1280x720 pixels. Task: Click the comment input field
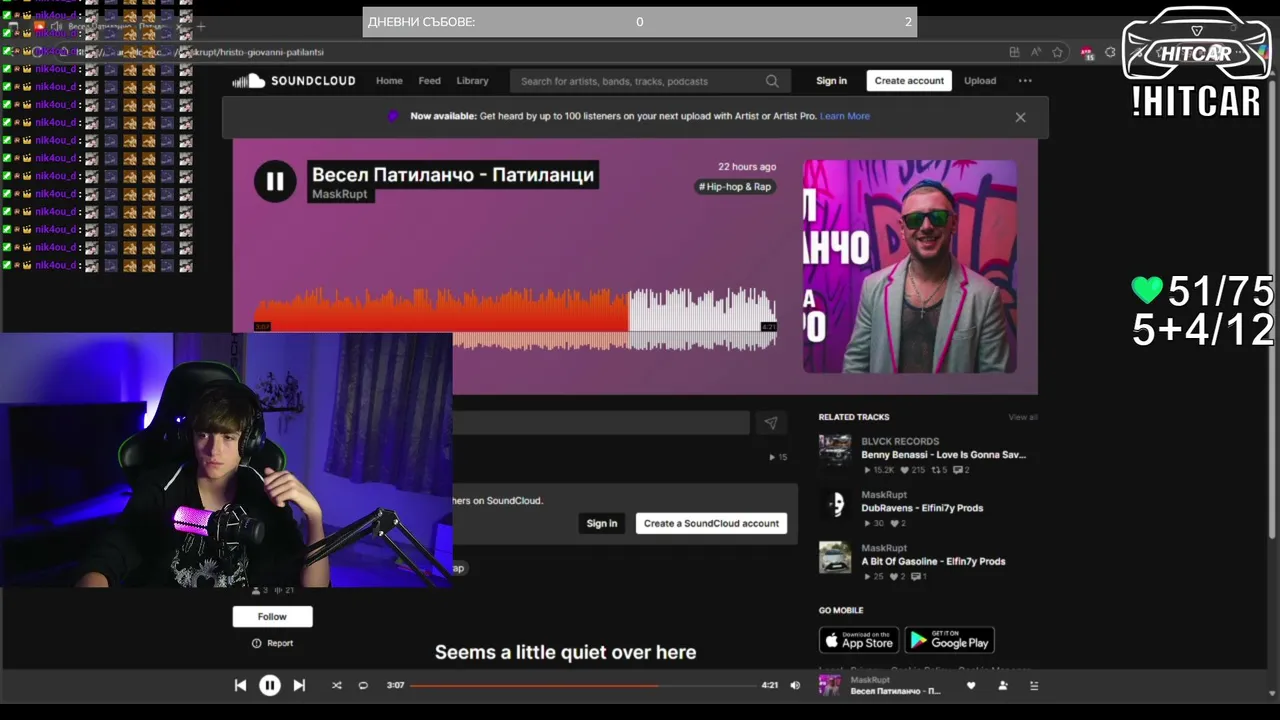point(600,423)
